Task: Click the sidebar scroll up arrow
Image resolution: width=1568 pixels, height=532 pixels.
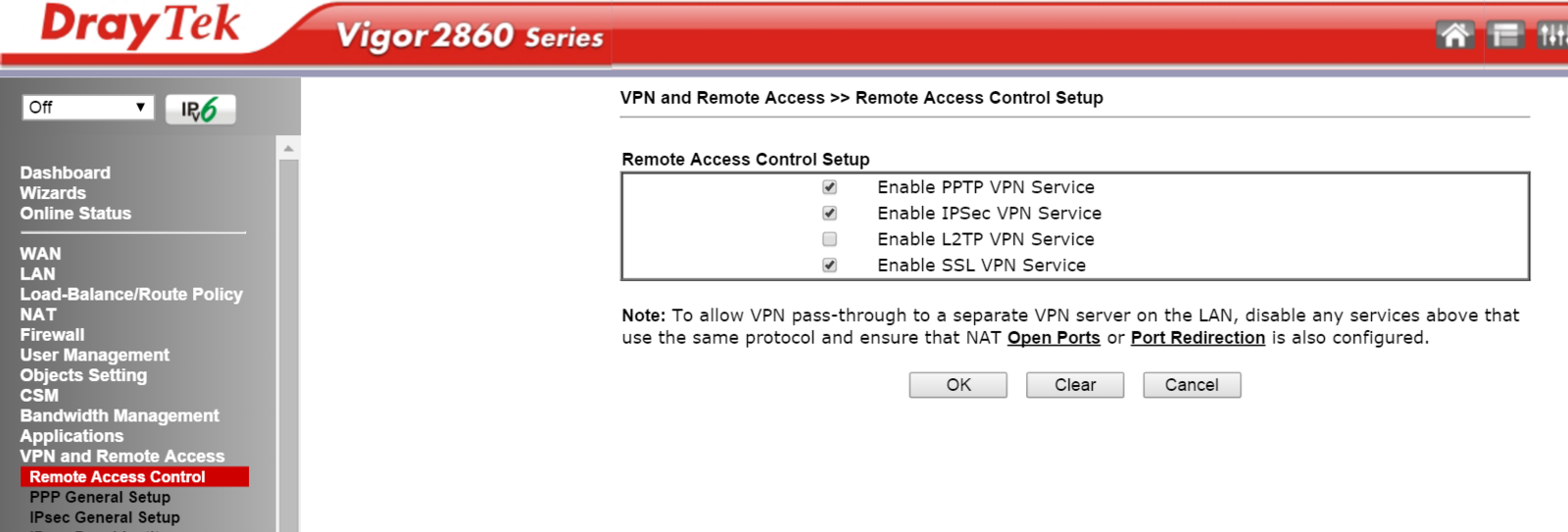Action: [288, 149]
